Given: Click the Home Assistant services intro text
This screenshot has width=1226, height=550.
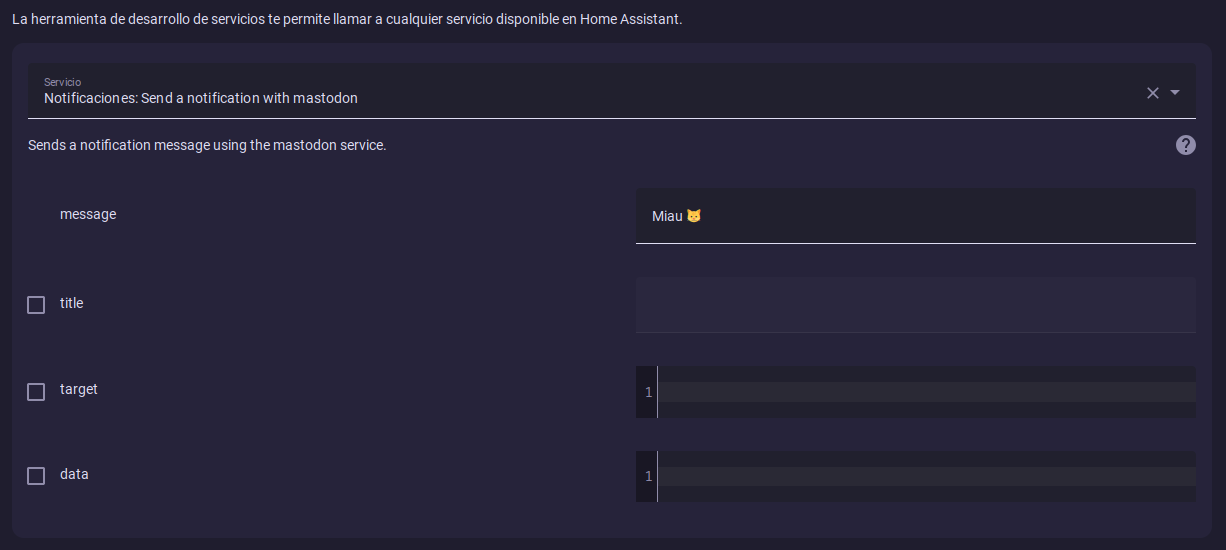Looking at the screenshot, I should click(347, 20).
